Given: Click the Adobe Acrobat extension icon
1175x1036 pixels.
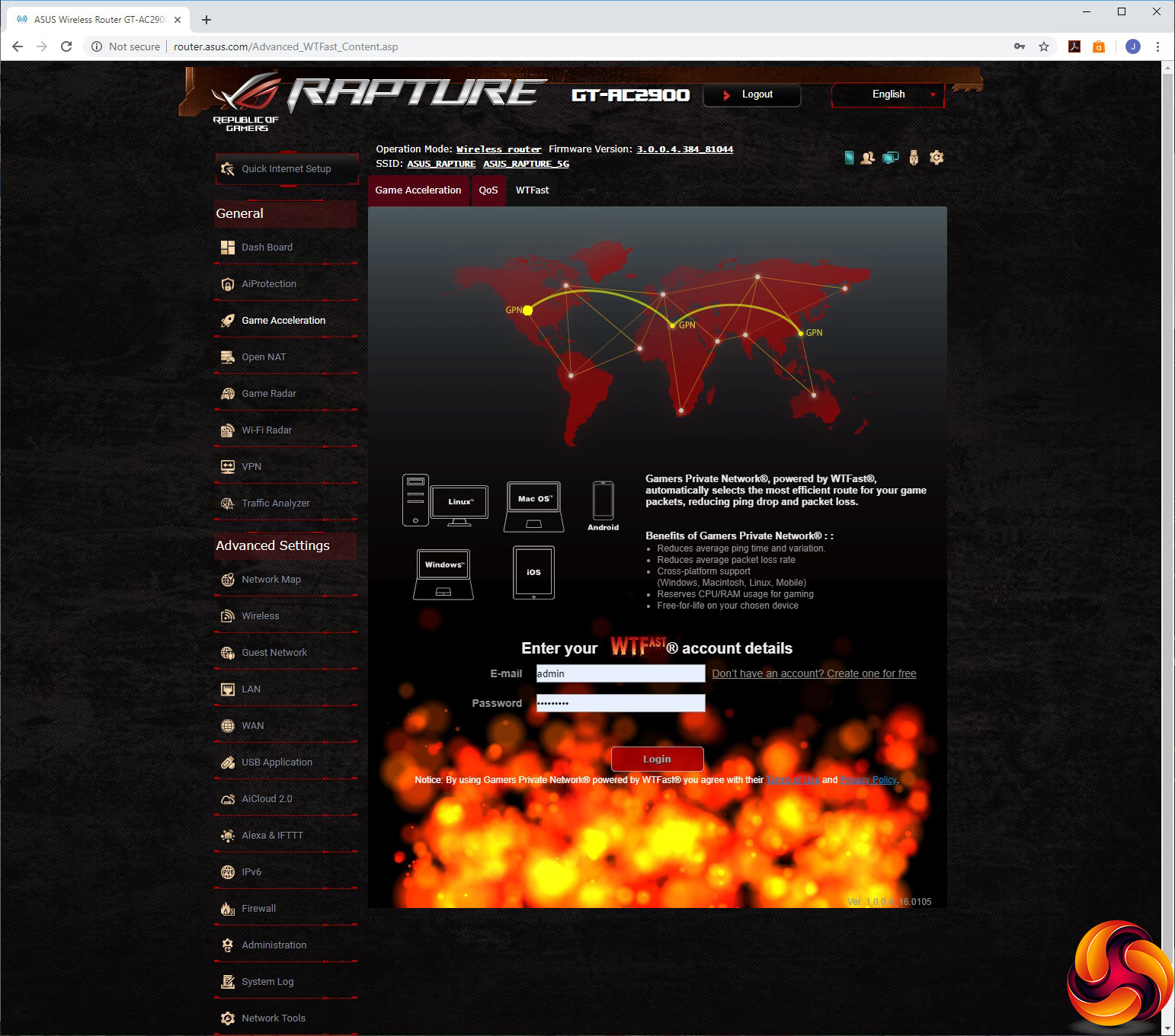Looking at the screenshot, I should (x=1074, y=46).
